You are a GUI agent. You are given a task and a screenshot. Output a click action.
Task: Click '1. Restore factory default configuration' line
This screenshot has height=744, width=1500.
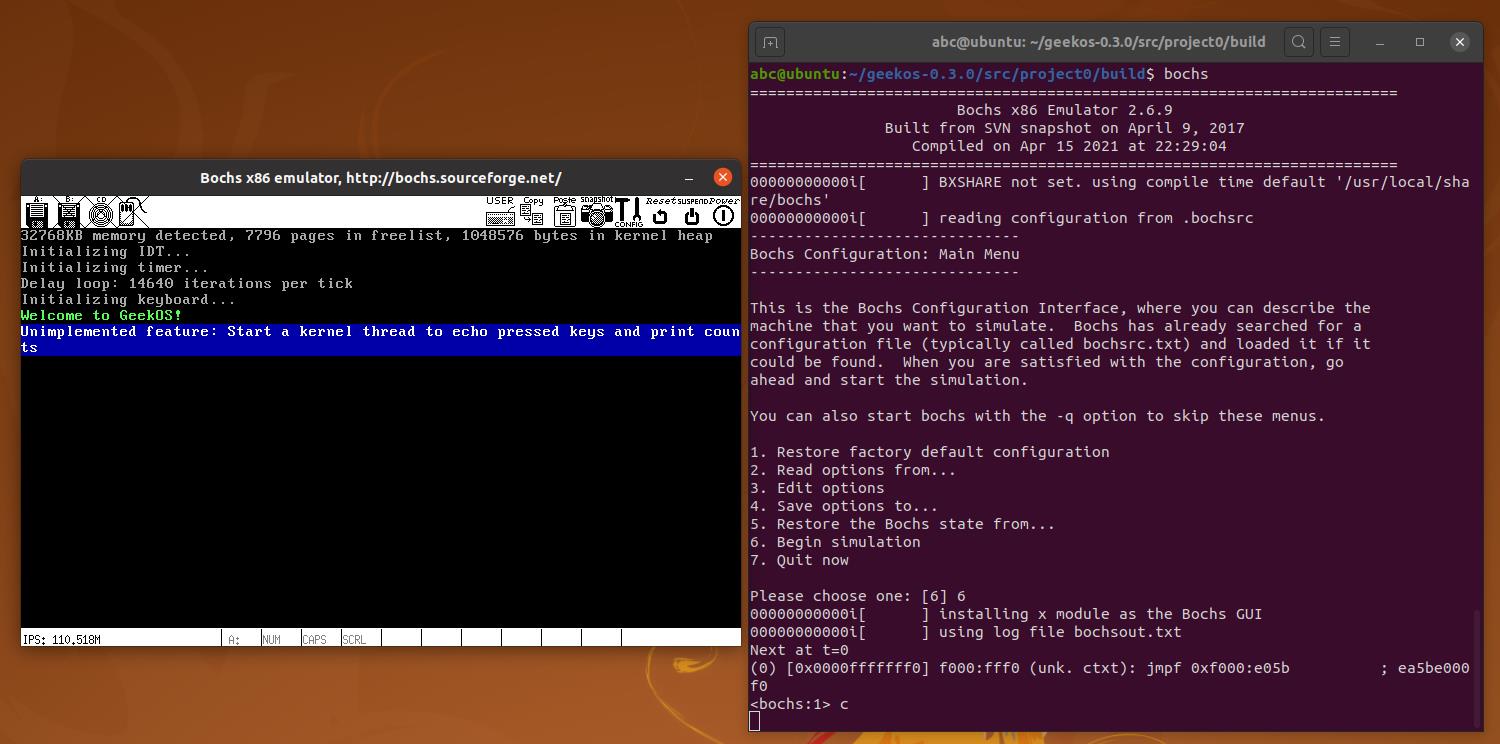929,452
